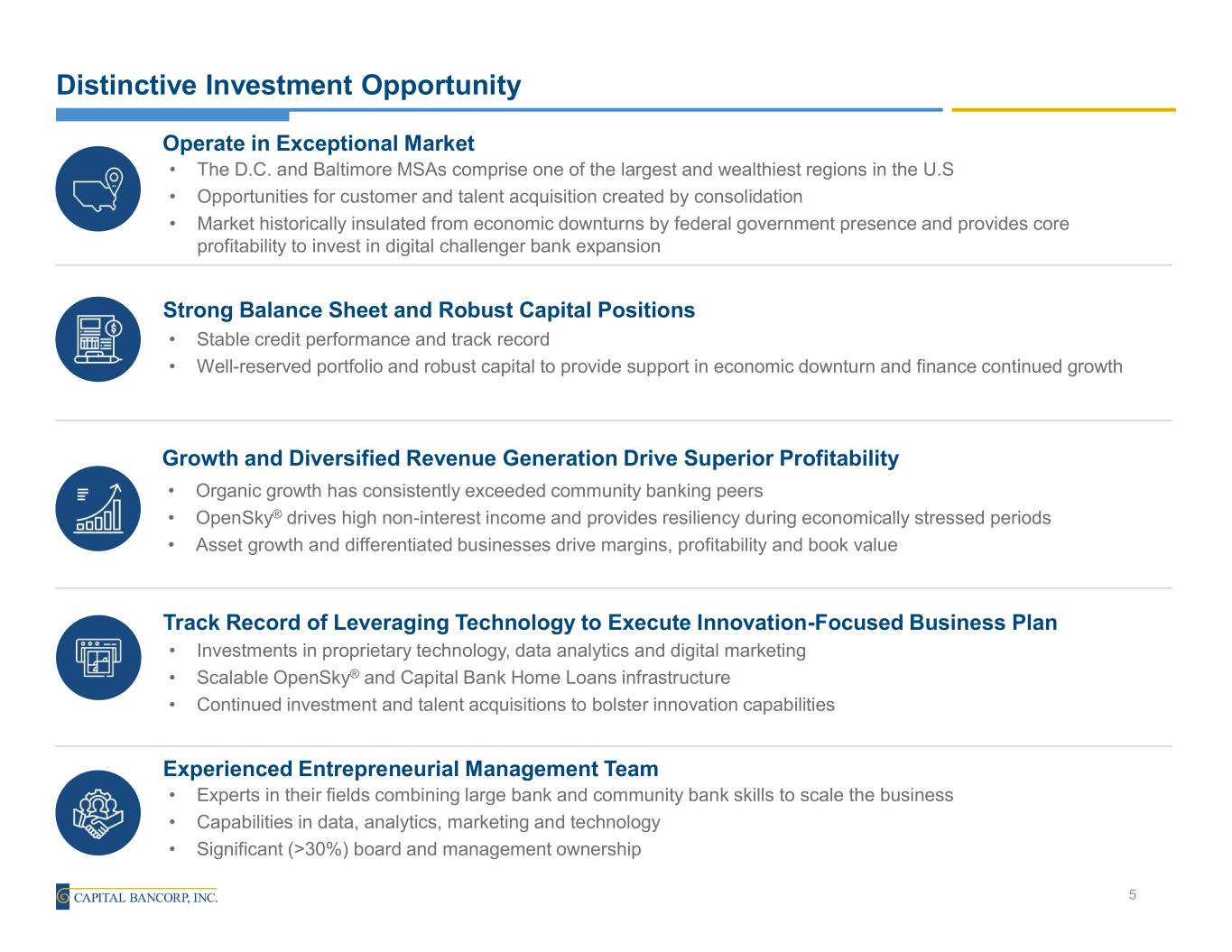The width and height of the screenshot is (1232, 952).
Task: Click the gold accent line under title
Action: point(1063,110)
